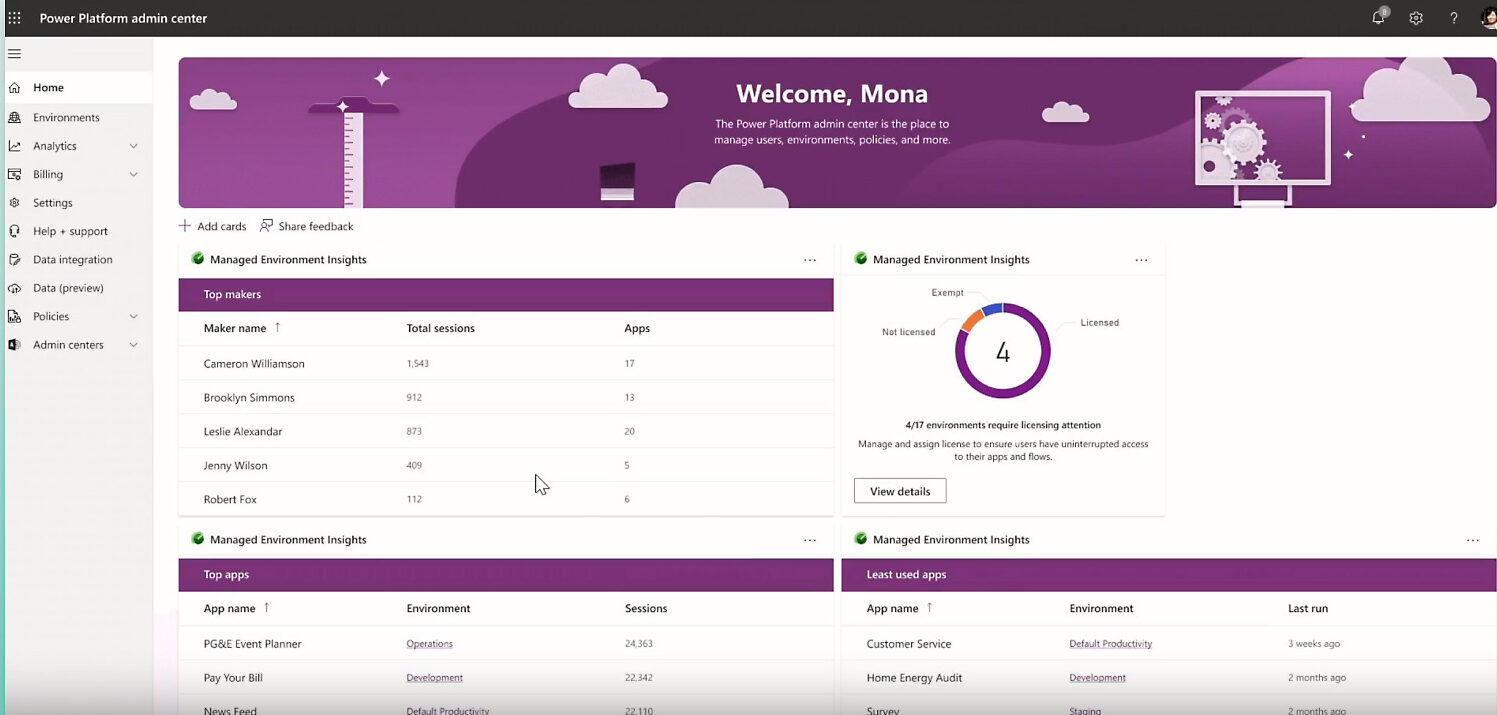Select the Robert Fox row
The width and height of the screenshot is (1497, 715).
(x=506, y=499)
